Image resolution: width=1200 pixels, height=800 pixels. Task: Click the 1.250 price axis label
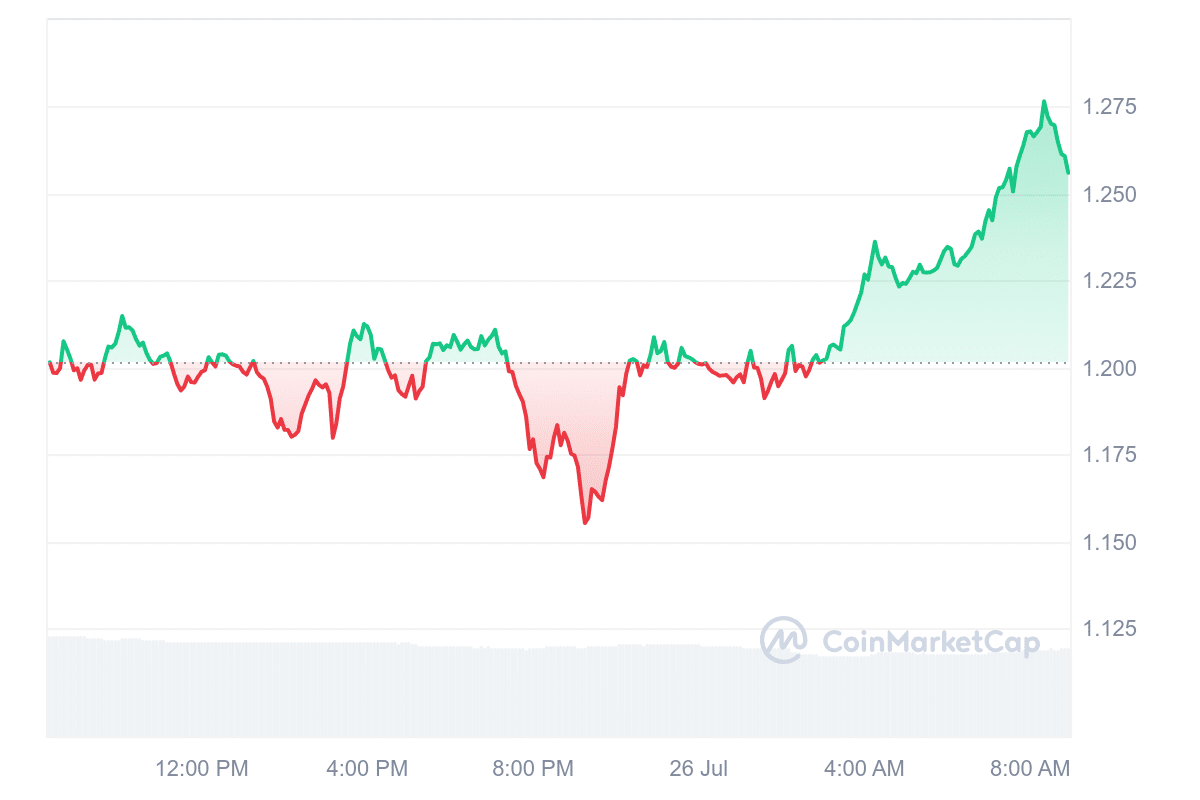click(1109, 194)
